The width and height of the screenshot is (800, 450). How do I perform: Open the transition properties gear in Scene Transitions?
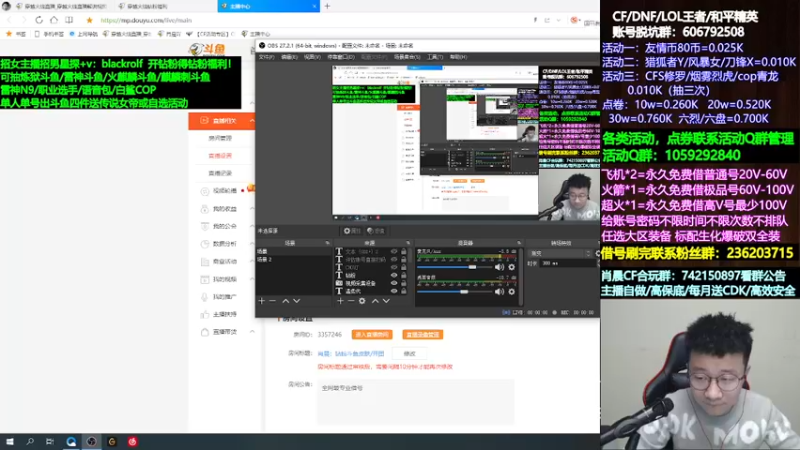pos(597,253)
